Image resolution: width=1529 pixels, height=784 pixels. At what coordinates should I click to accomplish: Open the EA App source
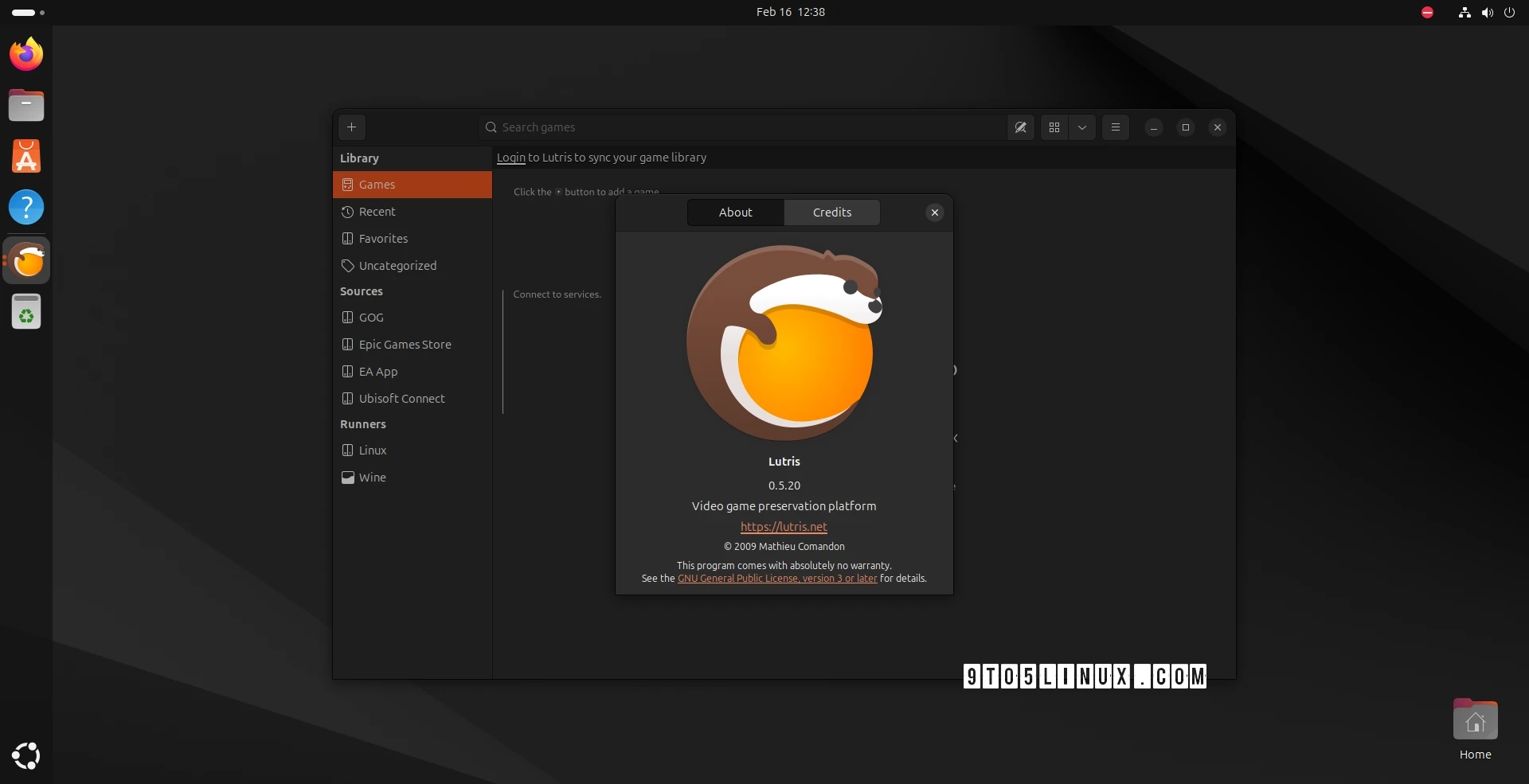pyautogui.click(x=377, y=371)
